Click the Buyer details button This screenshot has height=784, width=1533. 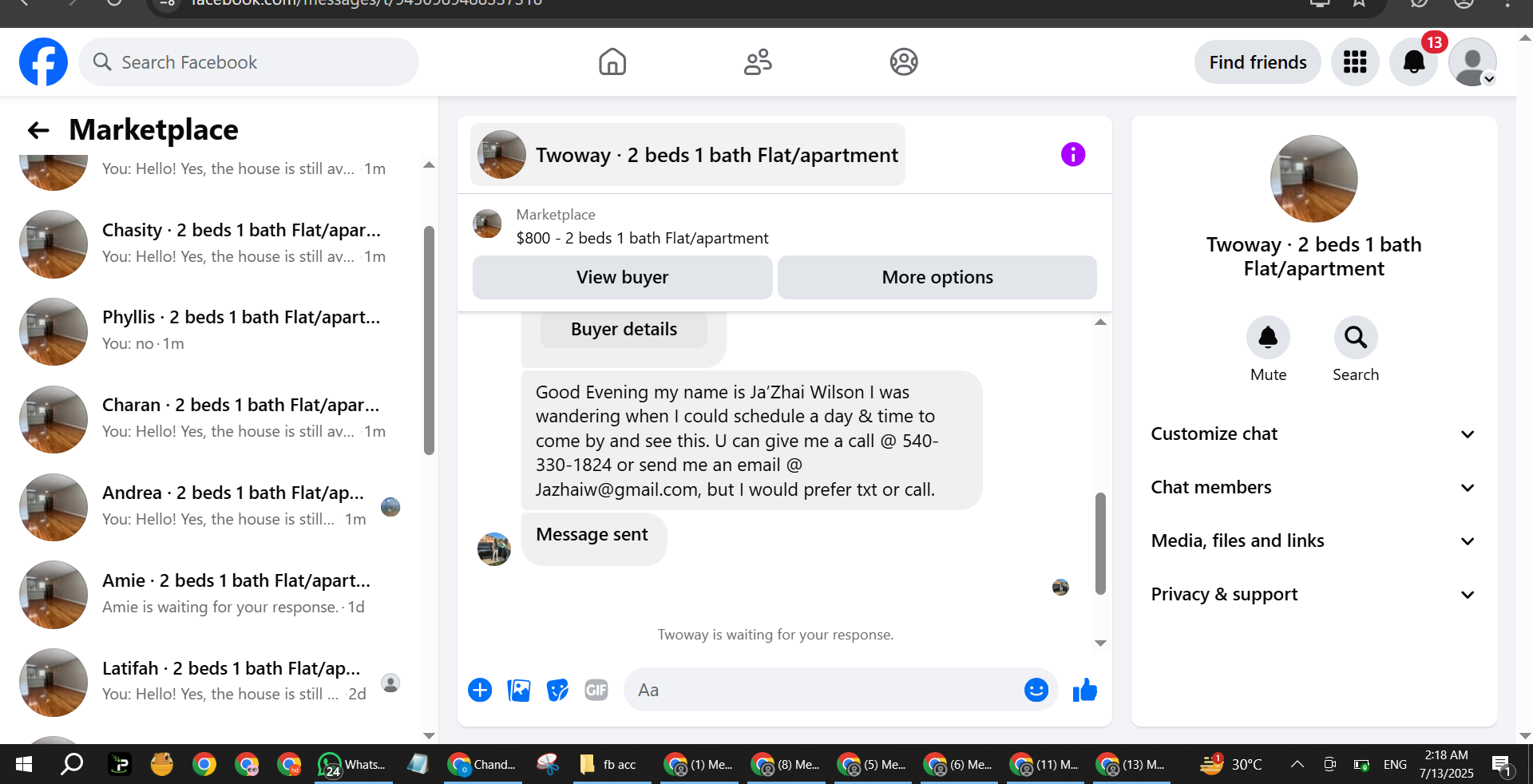coord(624,329)
